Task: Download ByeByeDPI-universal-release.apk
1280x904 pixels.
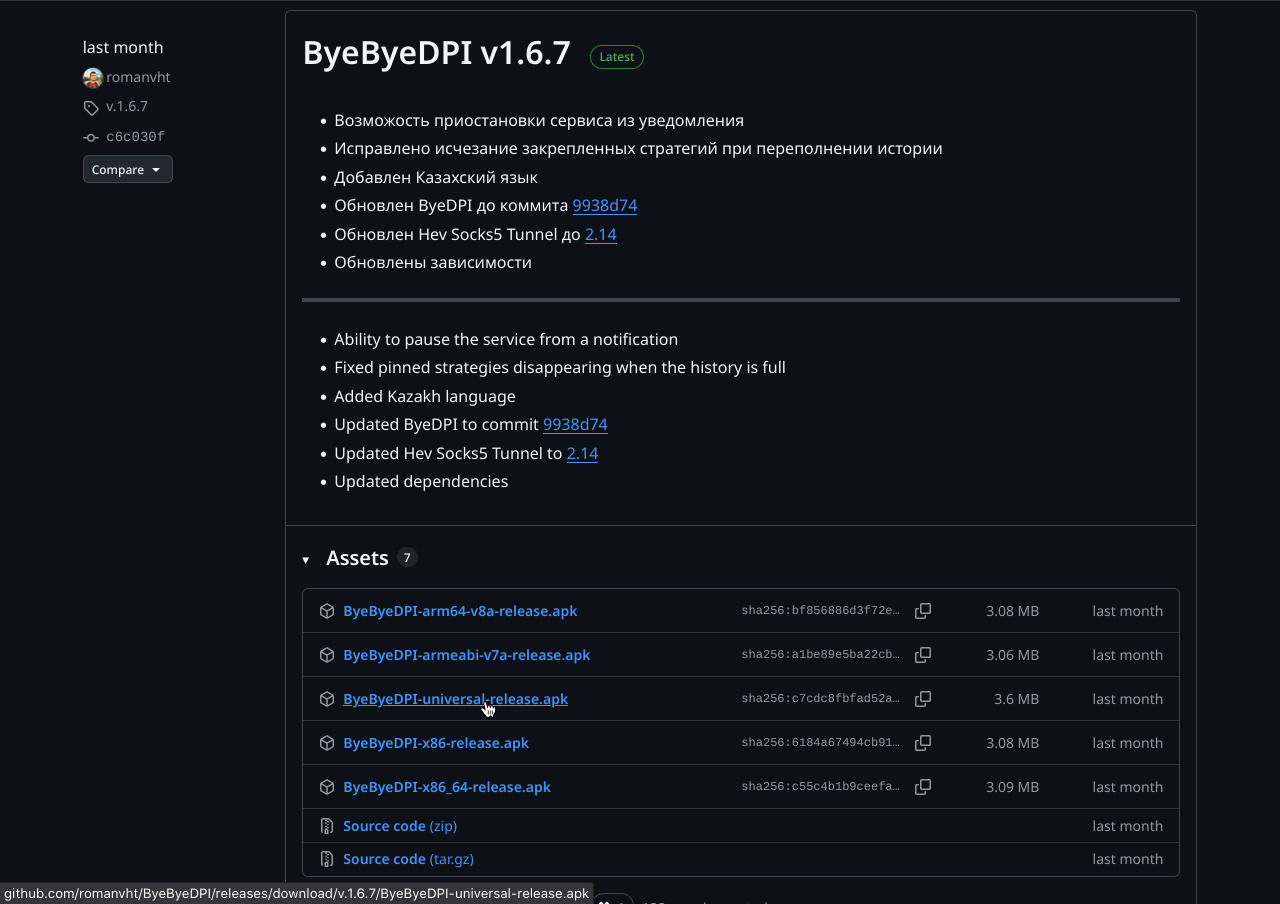Action: click(x=455, y=699)
